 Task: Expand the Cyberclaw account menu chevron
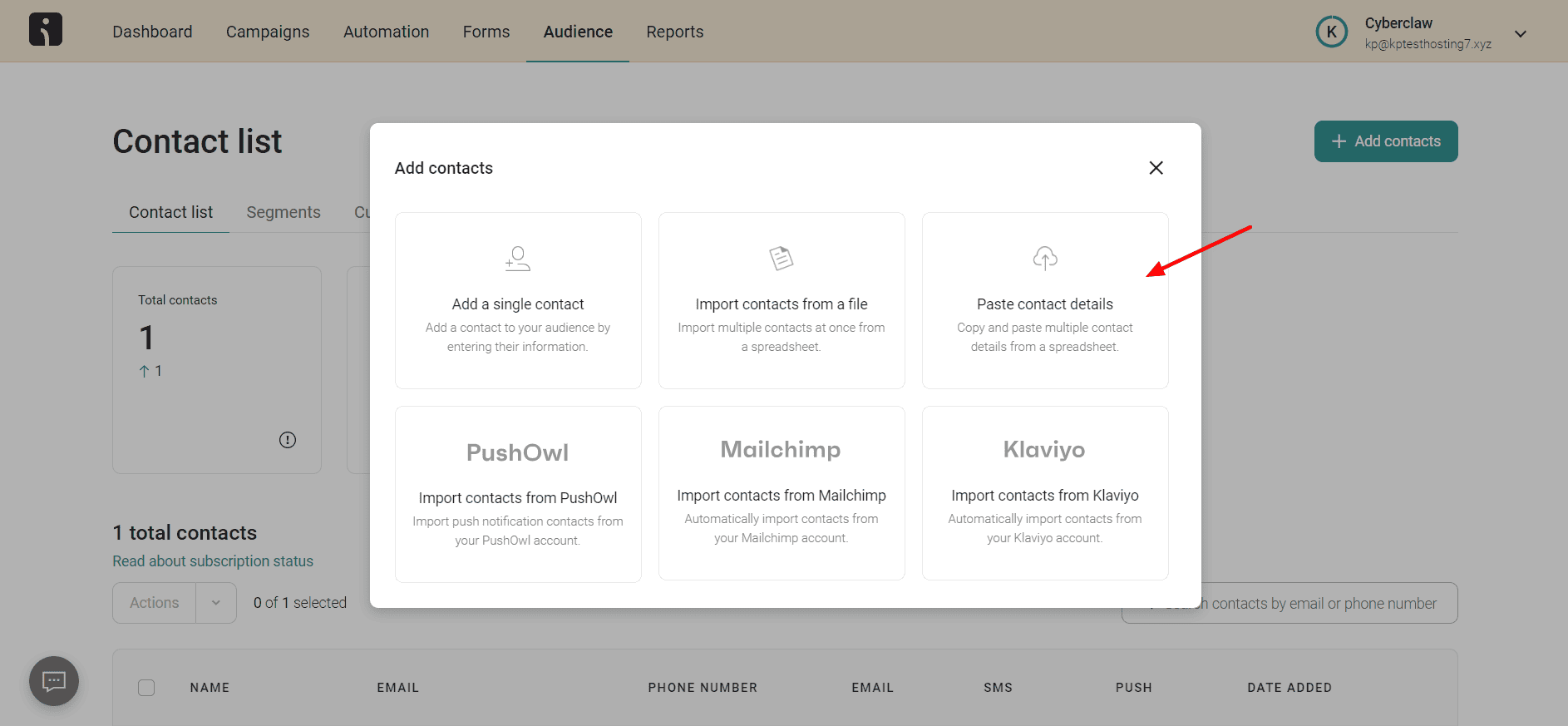click(x=1520, y=34)
